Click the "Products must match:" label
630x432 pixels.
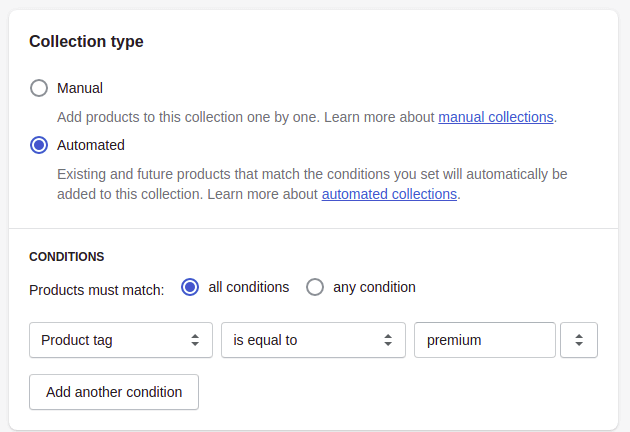(x=96, y=289)
